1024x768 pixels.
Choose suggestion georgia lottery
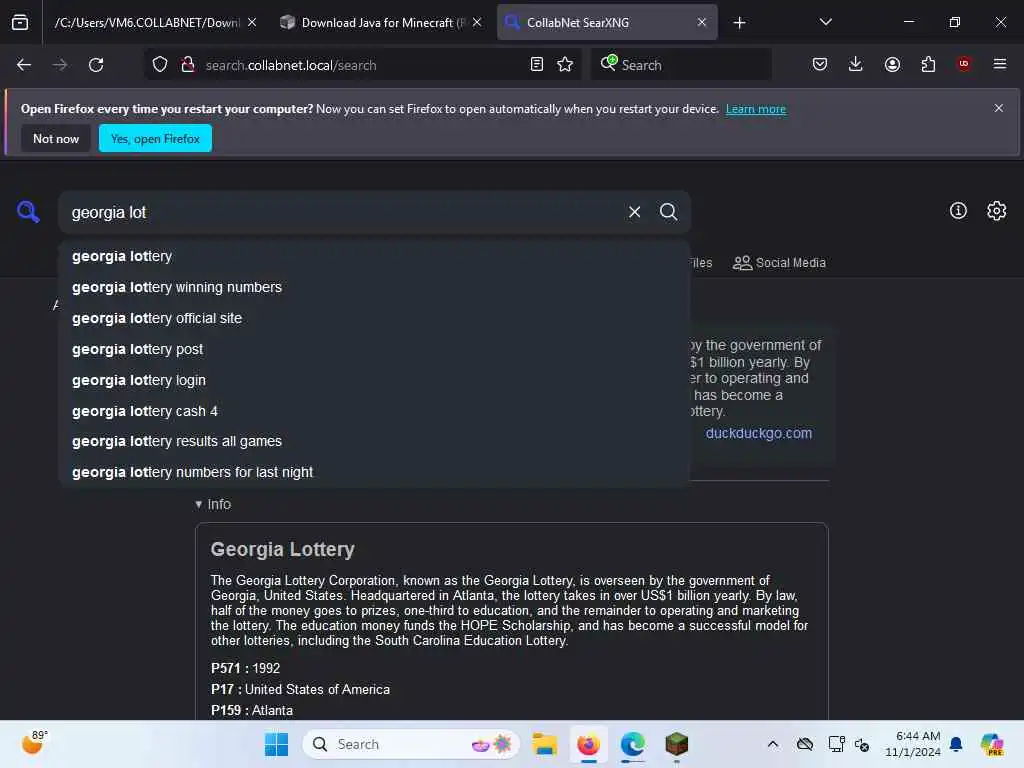tap(374, 256)
